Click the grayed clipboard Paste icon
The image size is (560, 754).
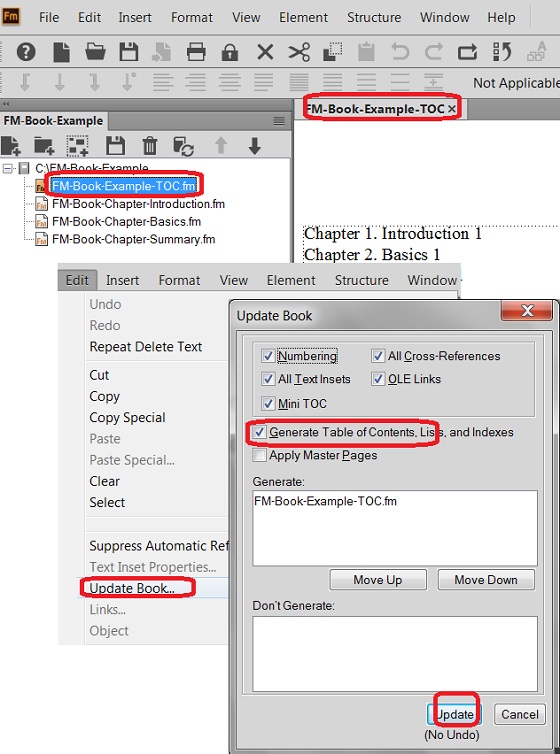pyautogui.click(x=366, y=51)
